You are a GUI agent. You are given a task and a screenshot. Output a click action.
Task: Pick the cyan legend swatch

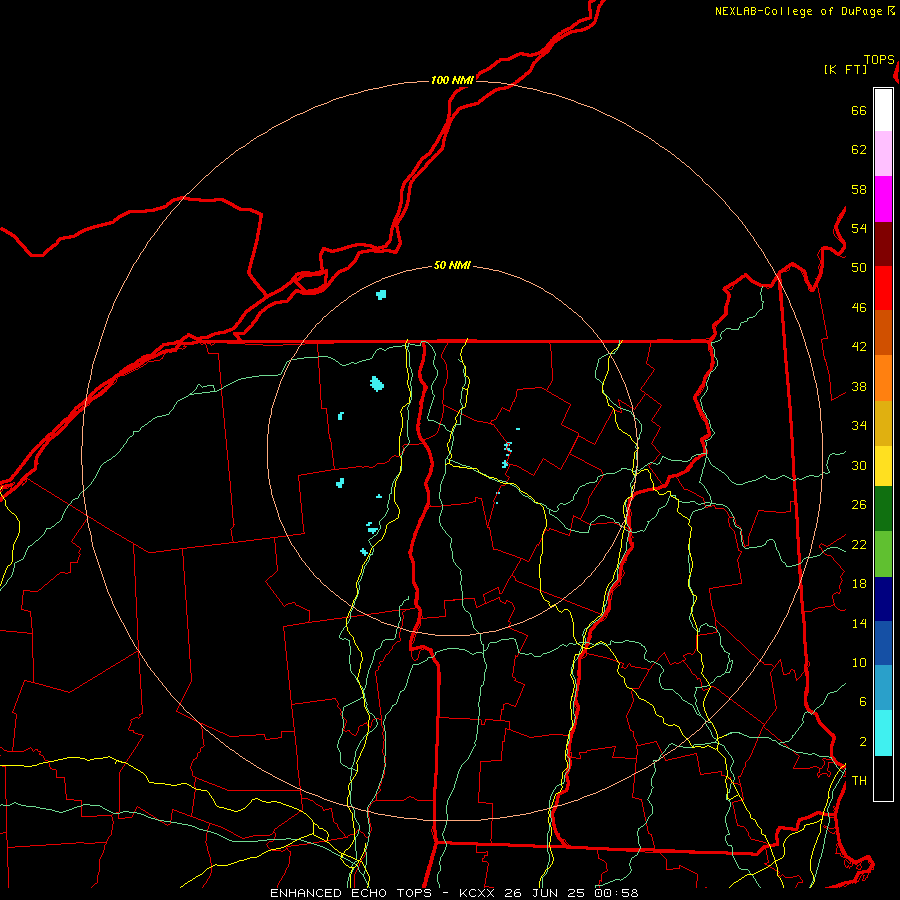click(x=883, y=733)
